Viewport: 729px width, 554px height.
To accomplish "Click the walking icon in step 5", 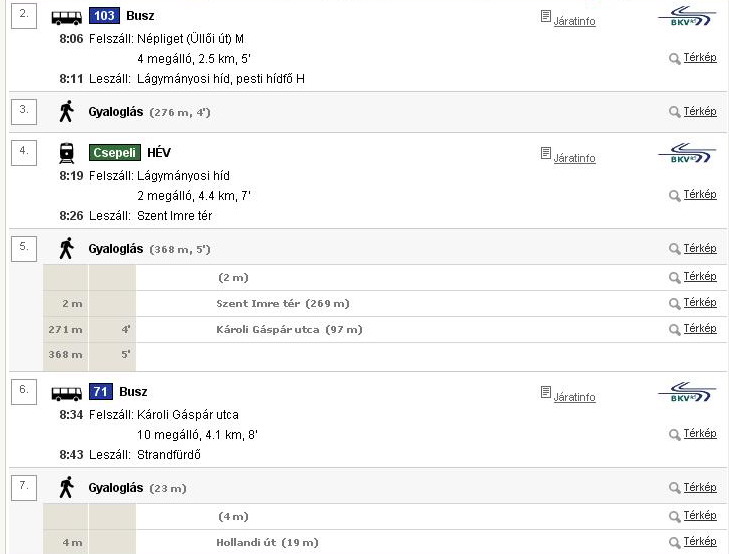I will [67, 248].
